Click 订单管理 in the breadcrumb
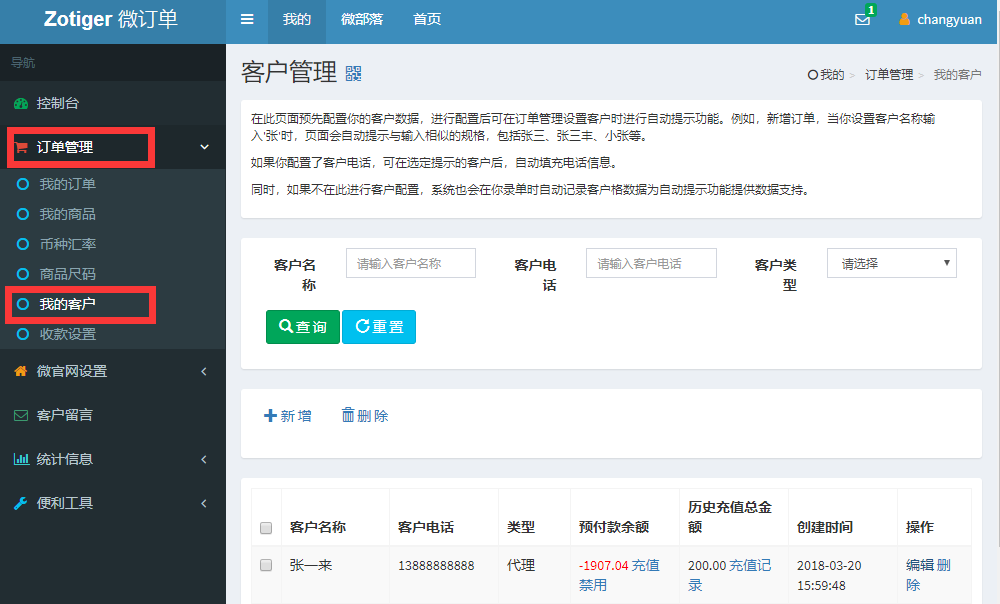Image resolution: width=1000 pixels, height=604 pixels. click(x=889, y=75)
